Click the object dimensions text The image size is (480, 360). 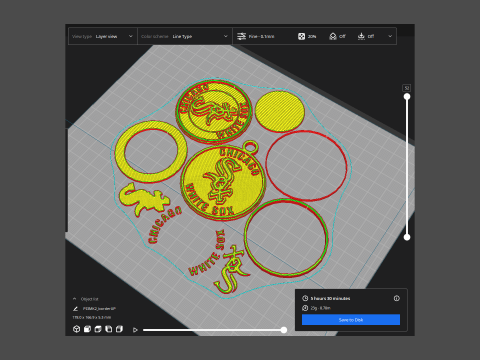92,317
